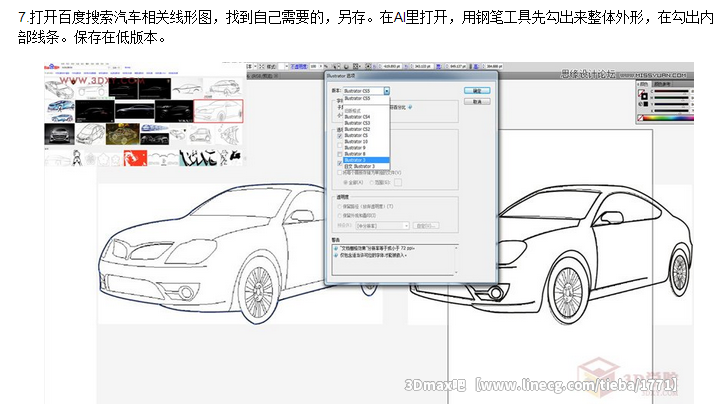717x404 pixels.
Task: Pick a color from spectrum bar
Action: [669, 118]
